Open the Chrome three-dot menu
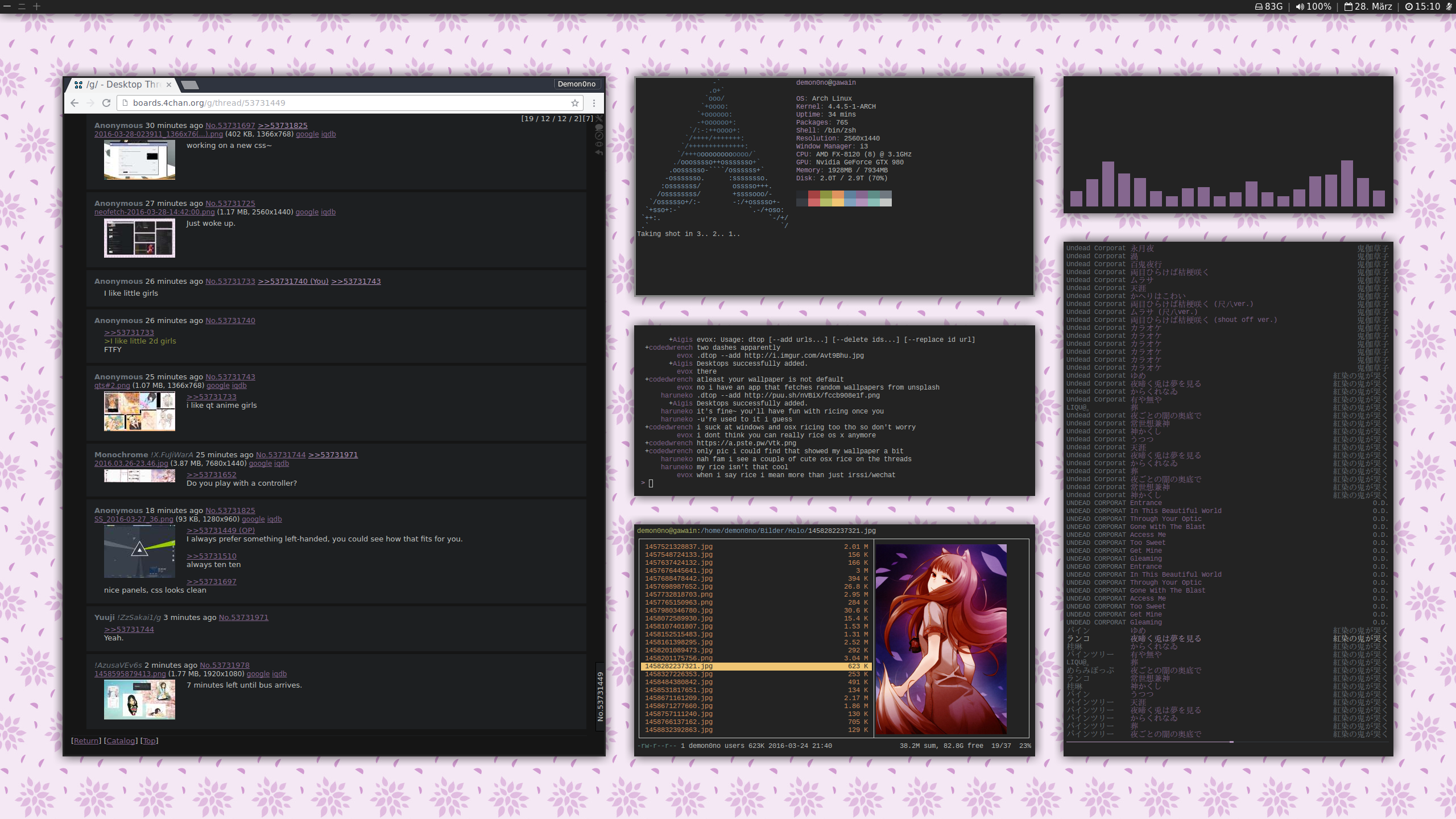Screen dimensions: 1456x819 click(x=594, y=103)
